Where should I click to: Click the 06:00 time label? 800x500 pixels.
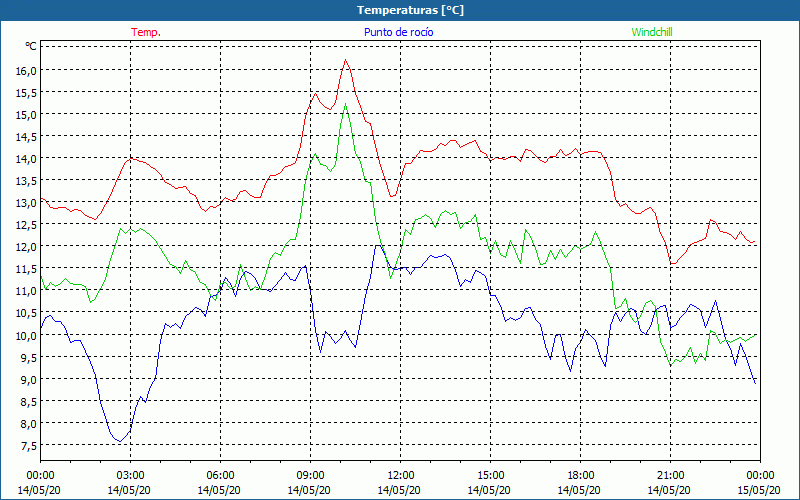[x=220, y=476]
